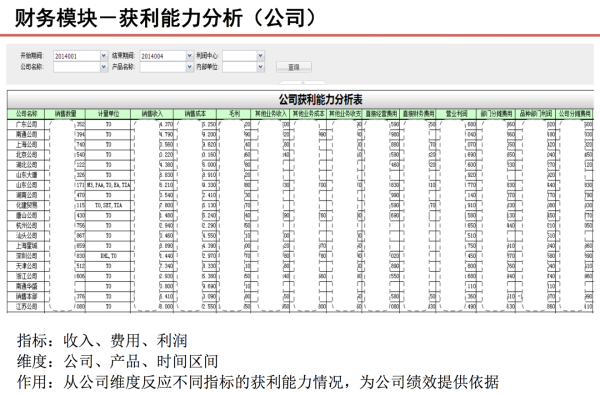Click the 销售收入 column header
This screenshot has height=395, width=600.
(x=152, y=114)
